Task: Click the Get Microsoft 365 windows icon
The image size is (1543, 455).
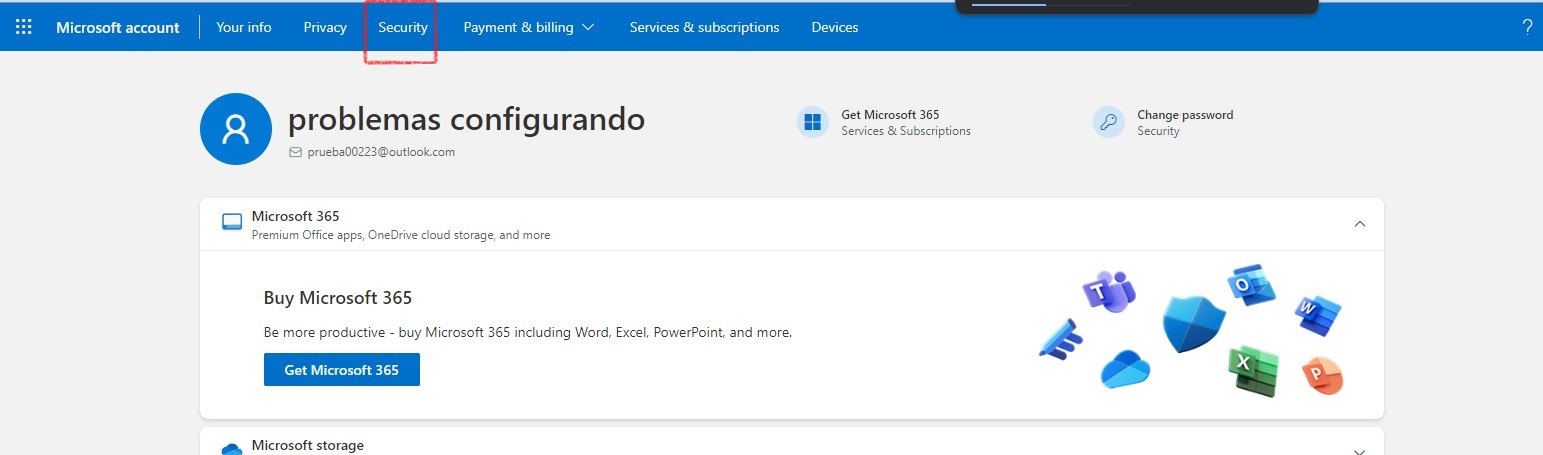Action: [x=813, y=122]
